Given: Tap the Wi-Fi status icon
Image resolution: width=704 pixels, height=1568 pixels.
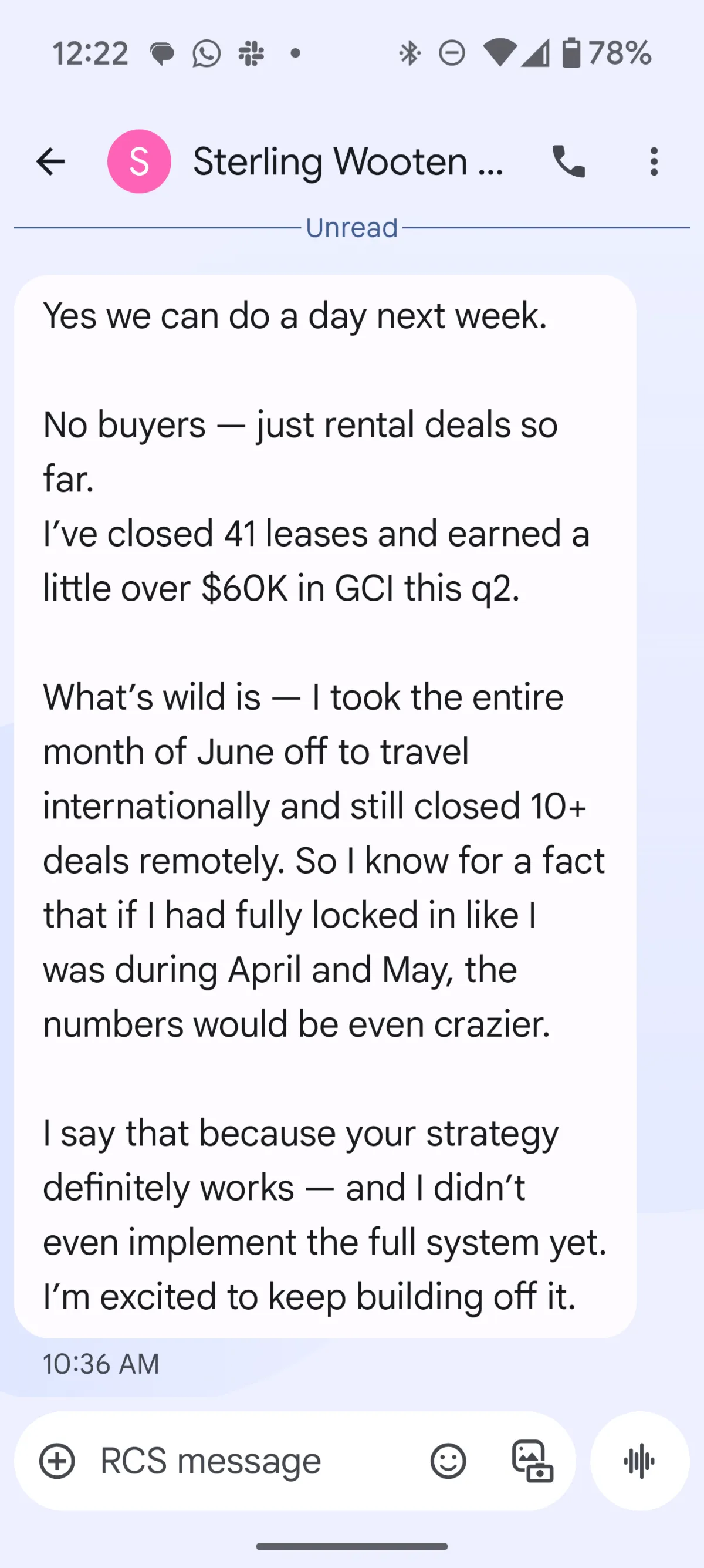Looking at the screenshot, I should click(499, 53).
